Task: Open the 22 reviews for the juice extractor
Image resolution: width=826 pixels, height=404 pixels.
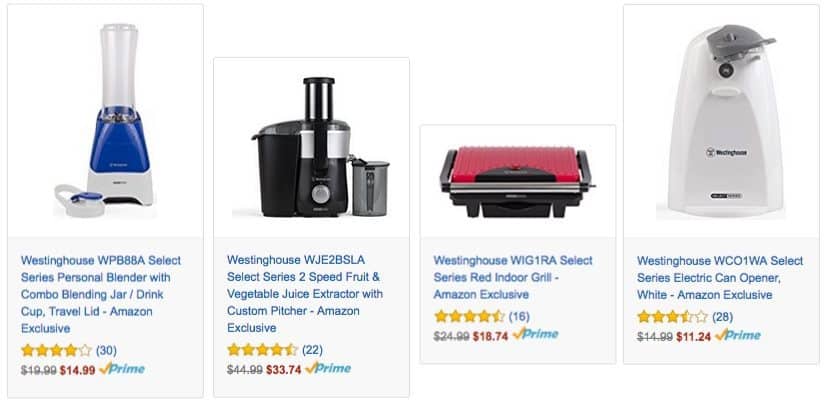Action: tap(312, 350)
